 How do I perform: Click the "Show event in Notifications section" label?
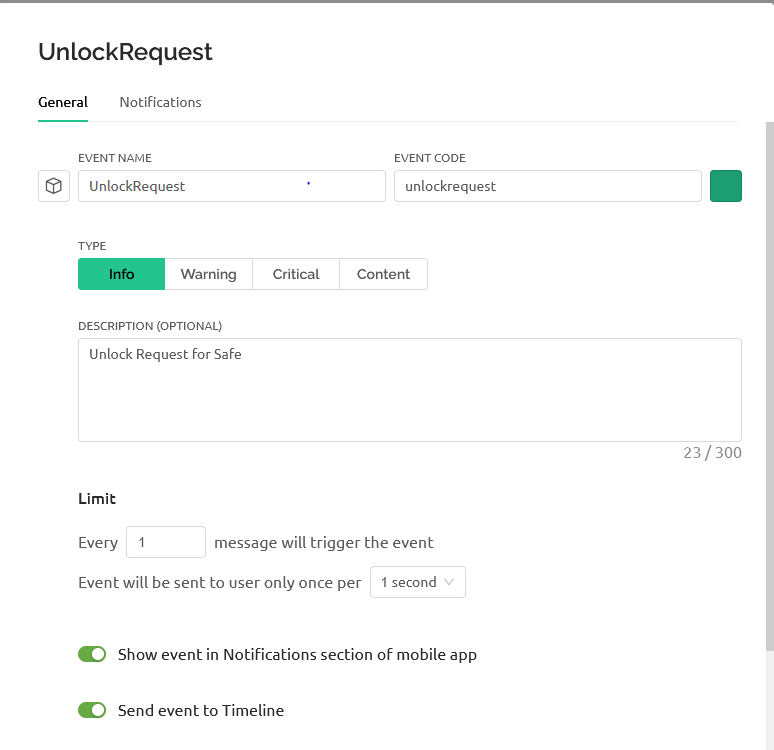297,654
